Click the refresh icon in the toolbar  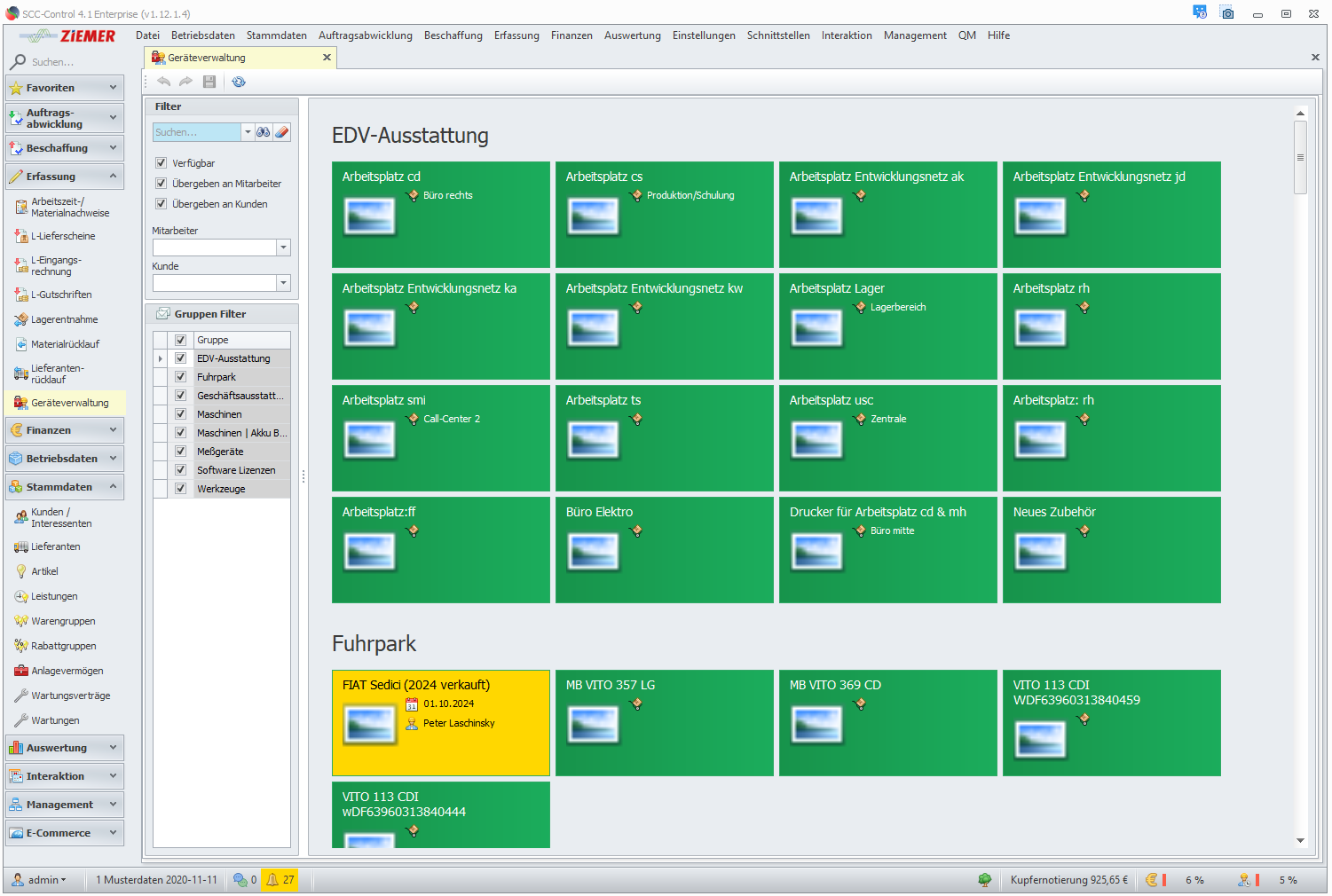pos(239,82)
